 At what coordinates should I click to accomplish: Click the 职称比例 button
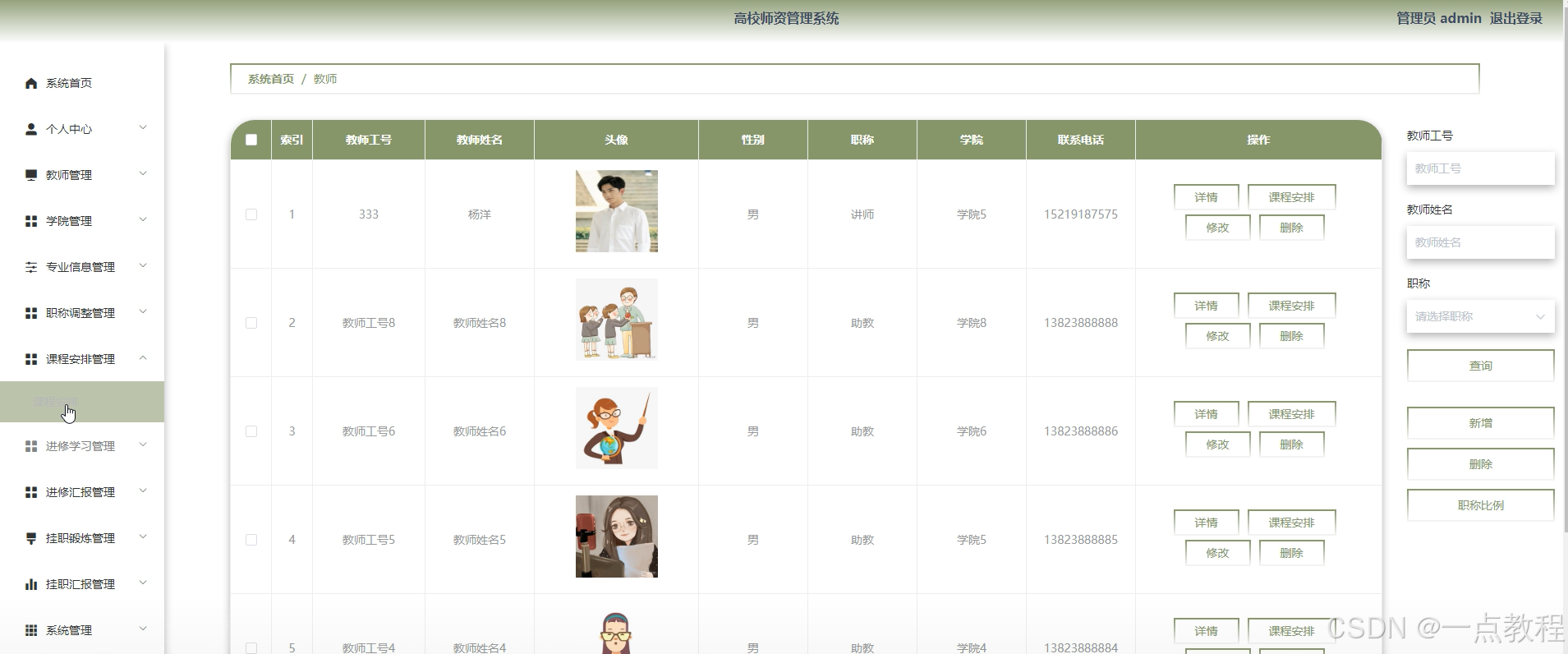click(x=1480, y=505)
